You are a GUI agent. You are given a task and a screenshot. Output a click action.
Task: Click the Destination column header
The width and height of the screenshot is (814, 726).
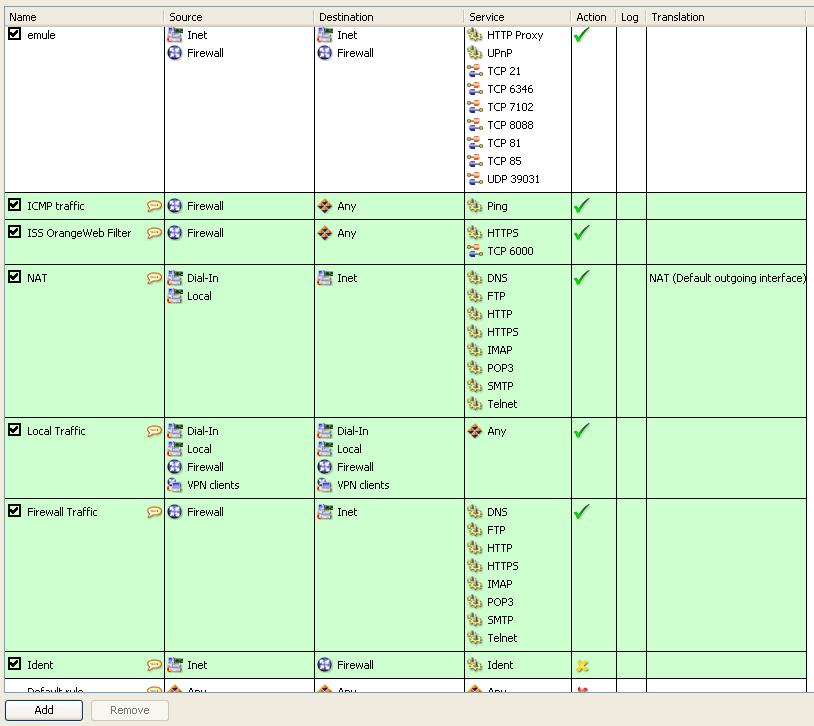tap(389, 17)
